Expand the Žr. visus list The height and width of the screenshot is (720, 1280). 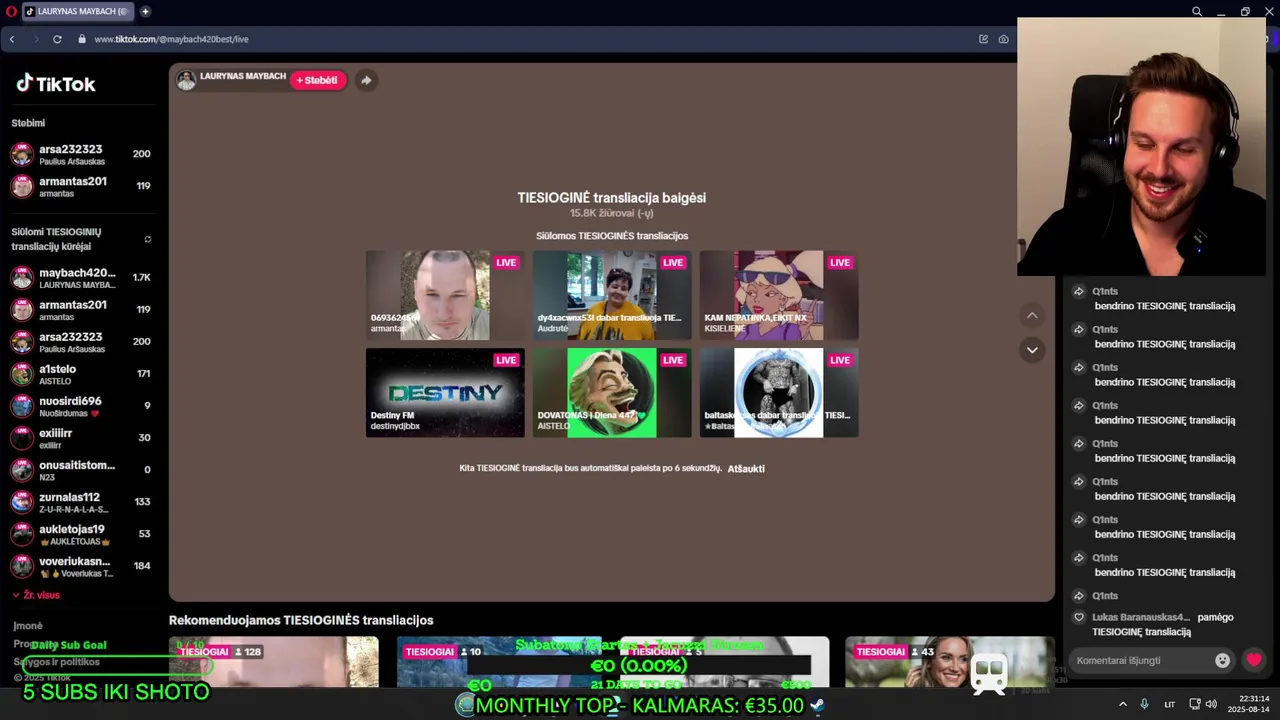[36, 595]
